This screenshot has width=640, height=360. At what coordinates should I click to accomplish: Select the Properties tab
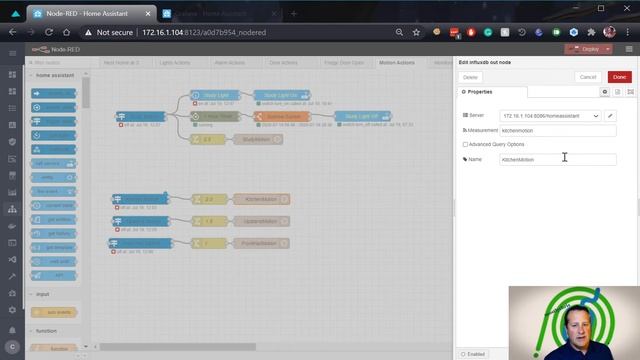pos(492,92)
